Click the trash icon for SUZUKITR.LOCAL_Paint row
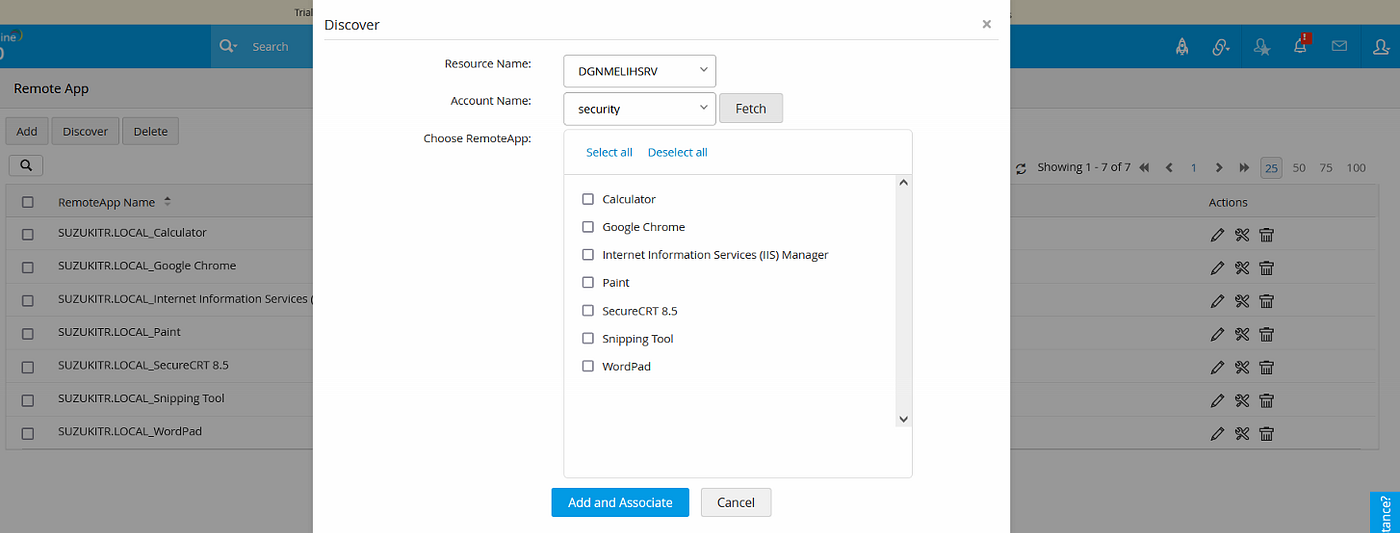The image size is (1400, 533). click(1266, 333)
